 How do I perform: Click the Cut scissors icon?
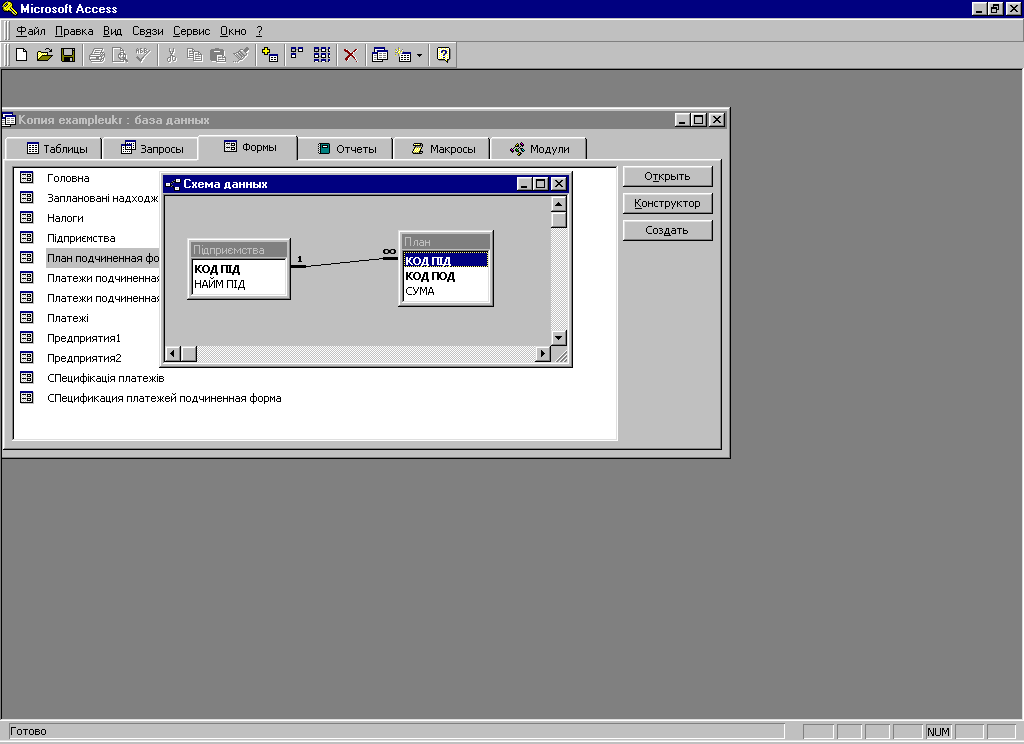coord(172,55)
